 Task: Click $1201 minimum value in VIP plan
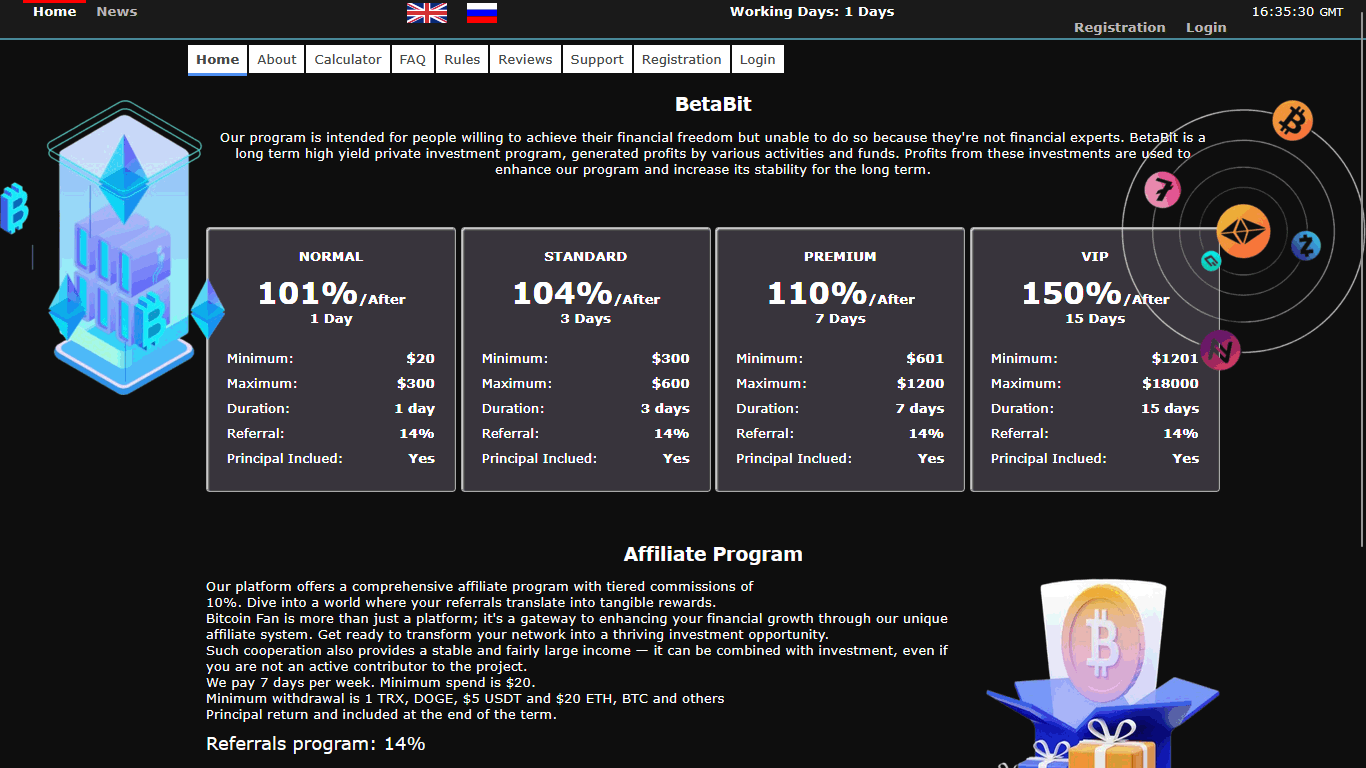pos(1175,359)
